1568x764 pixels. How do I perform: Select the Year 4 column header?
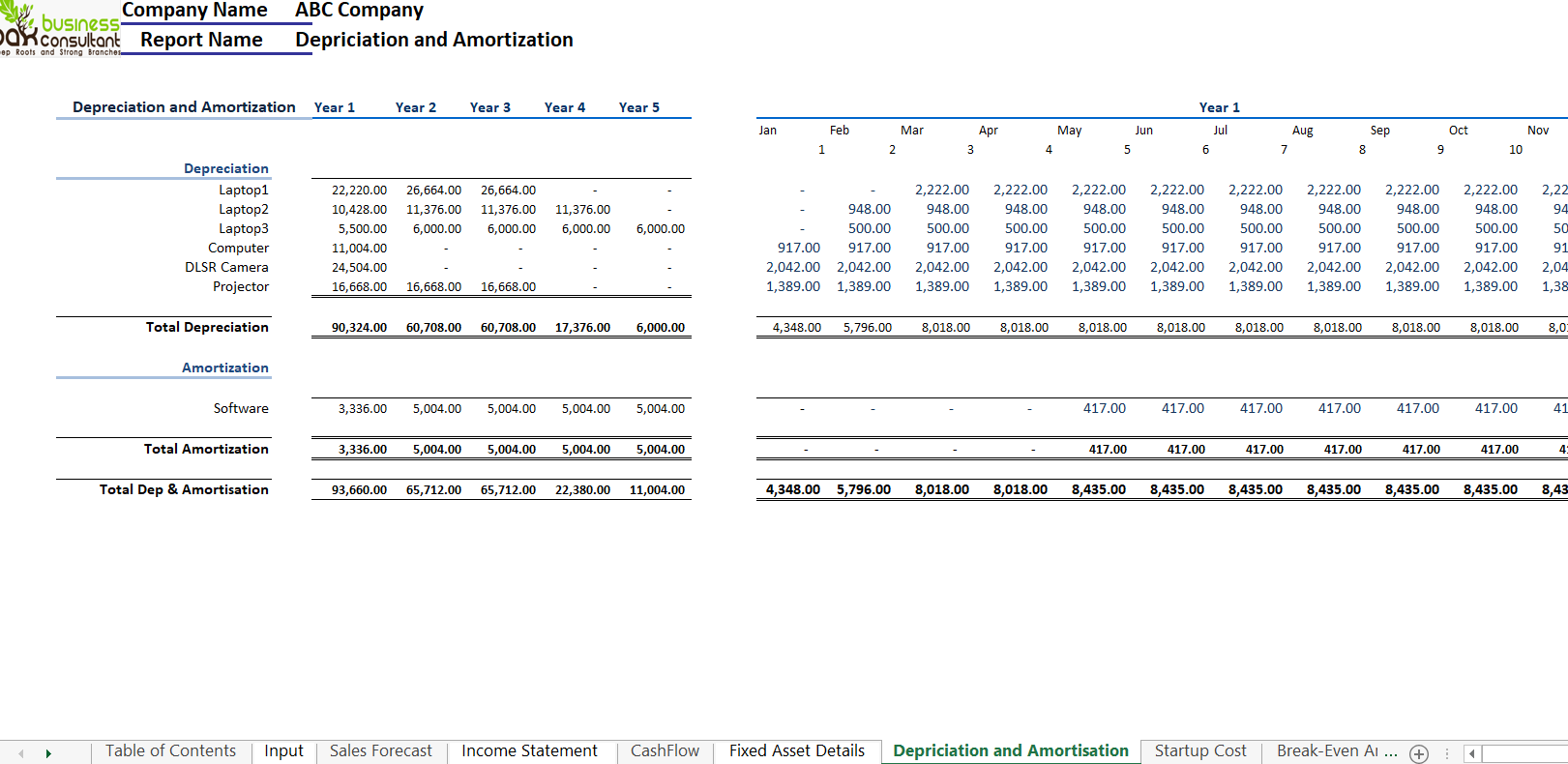click(565, 107)
